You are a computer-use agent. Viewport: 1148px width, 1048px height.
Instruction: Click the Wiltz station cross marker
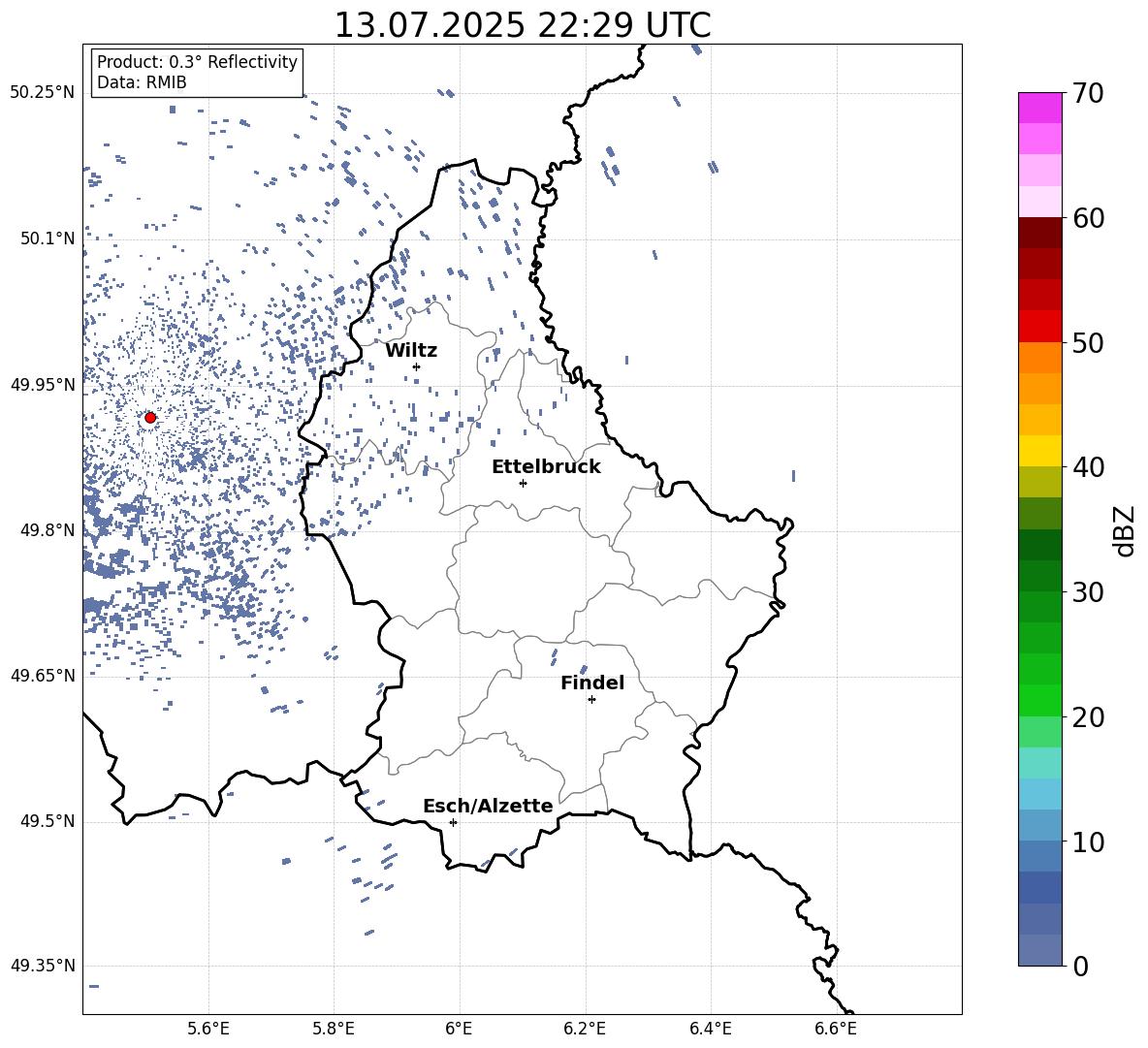(416, 366)
